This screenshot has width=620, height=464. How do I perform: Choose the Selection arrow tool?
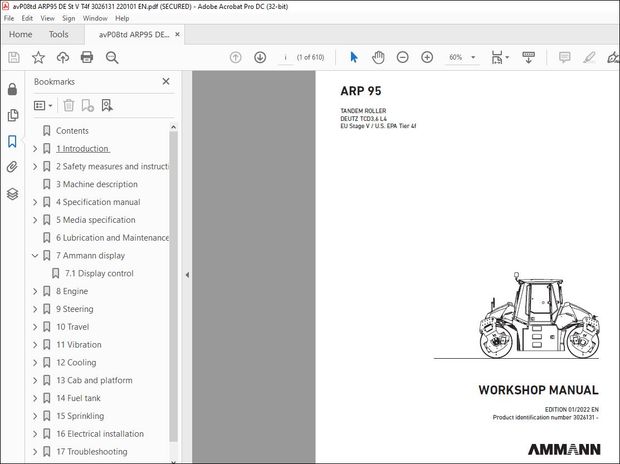point(354,58)
